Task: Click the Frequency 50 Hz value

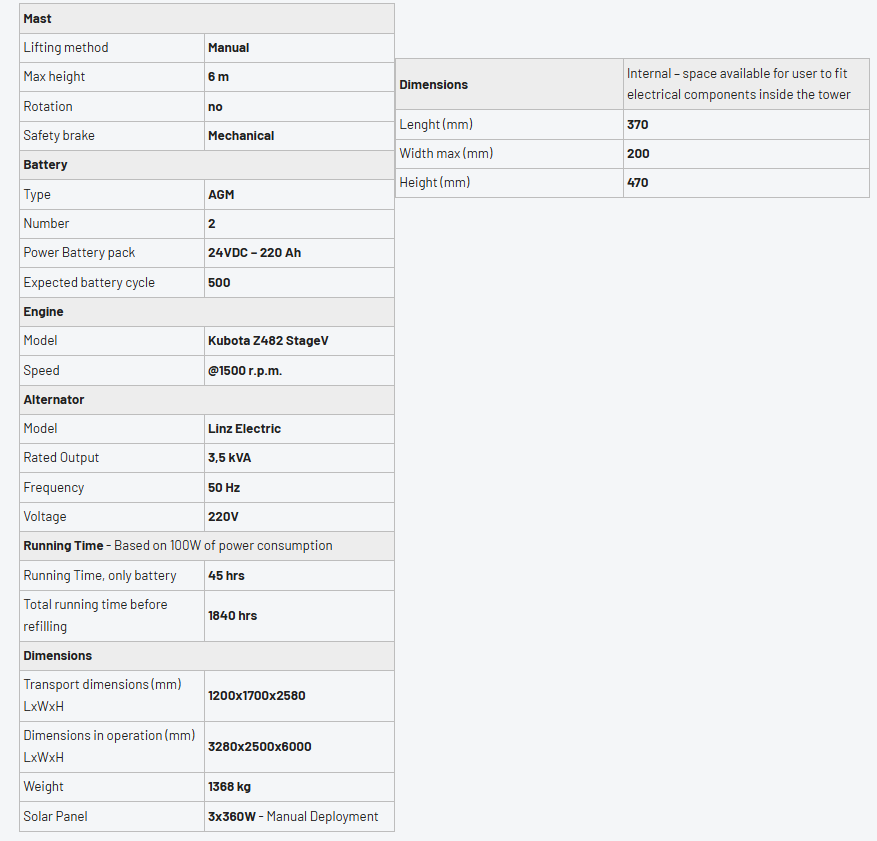Action: pyautogui.click(x=224, y=488)
